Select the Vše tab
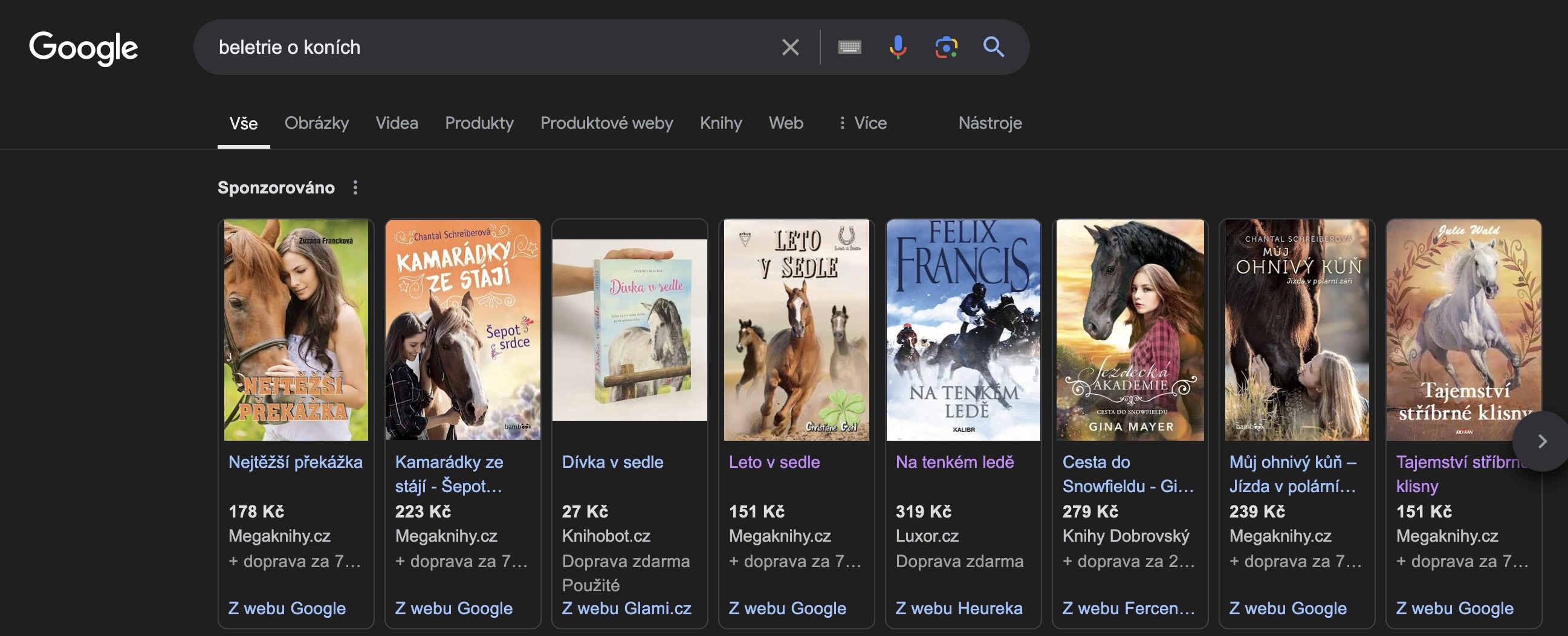Image resolution: width=1568 pixels, height=636 pixels. tap(244, 123)
